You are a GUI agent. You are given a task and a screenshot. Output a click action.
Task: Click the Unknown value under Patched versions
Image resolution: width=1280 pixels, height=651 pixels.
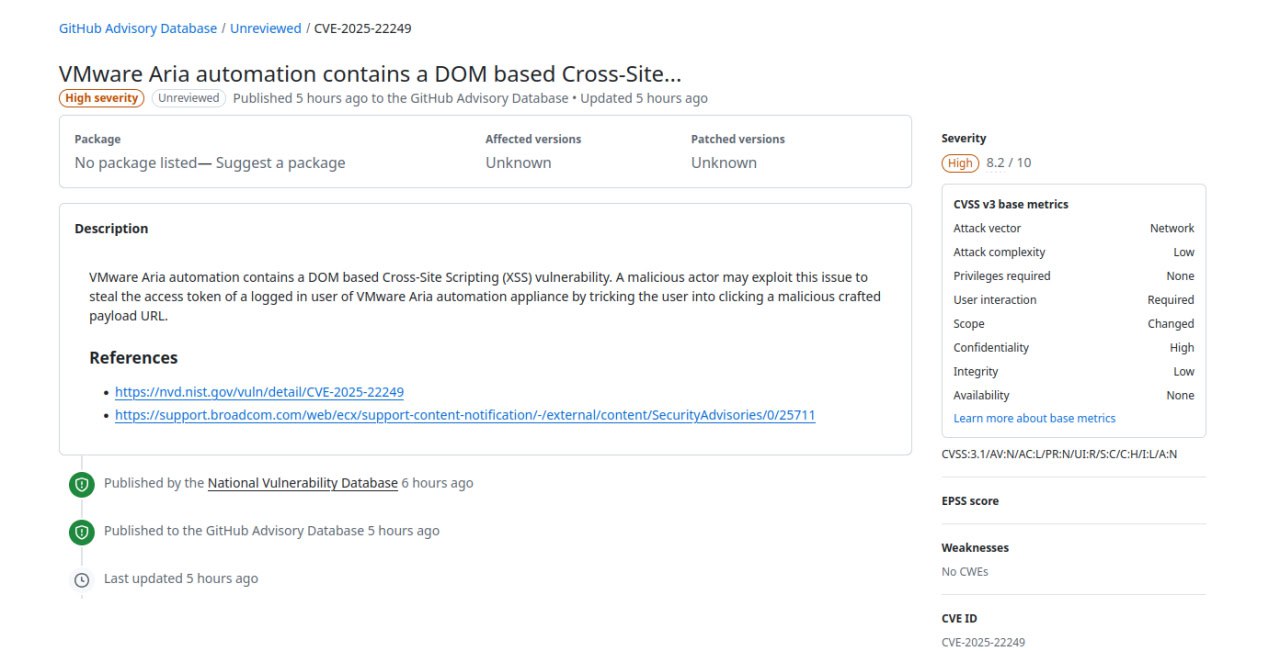pos(724,163)
